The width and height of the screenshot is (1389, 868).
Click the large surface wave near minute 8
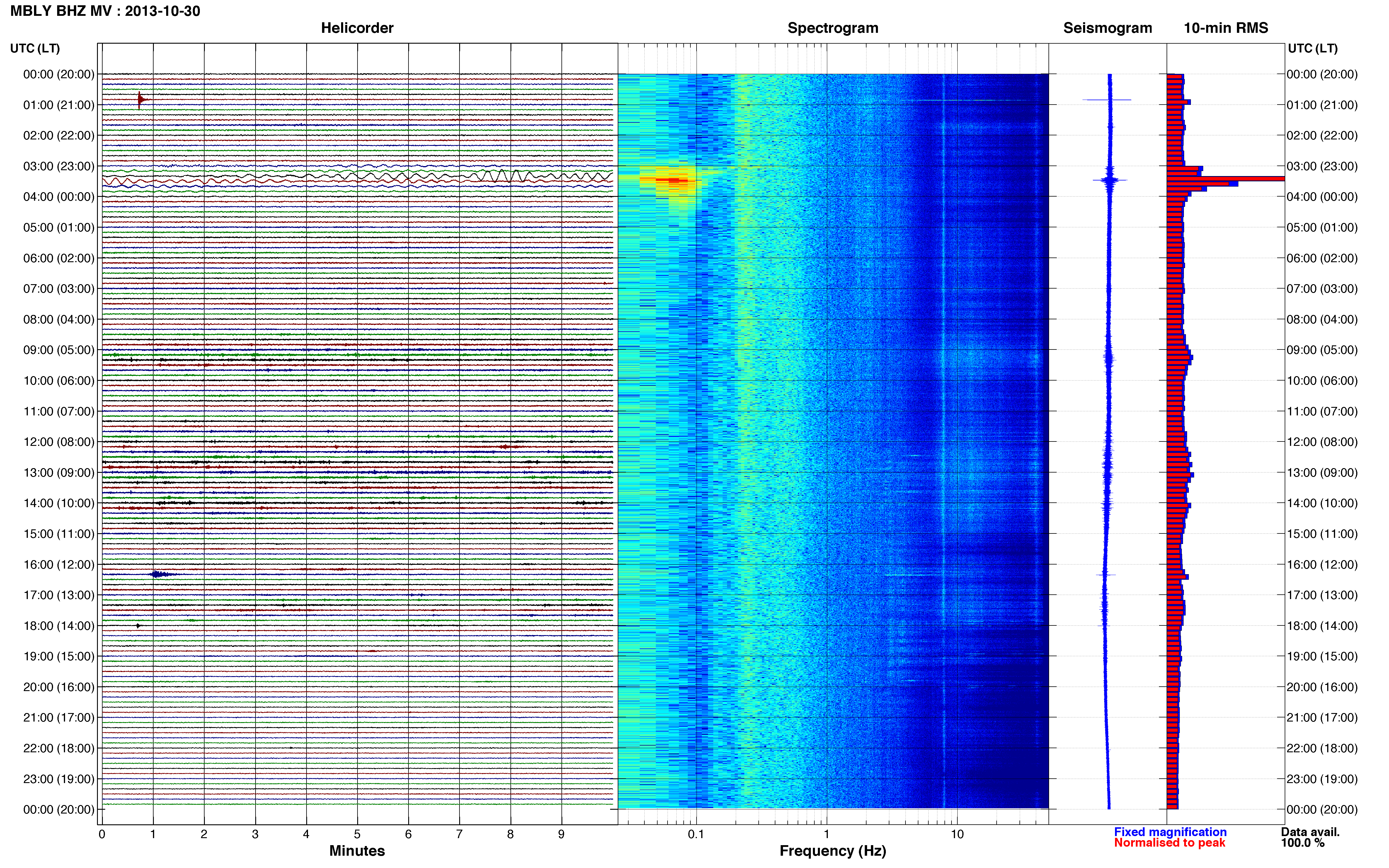503,176
